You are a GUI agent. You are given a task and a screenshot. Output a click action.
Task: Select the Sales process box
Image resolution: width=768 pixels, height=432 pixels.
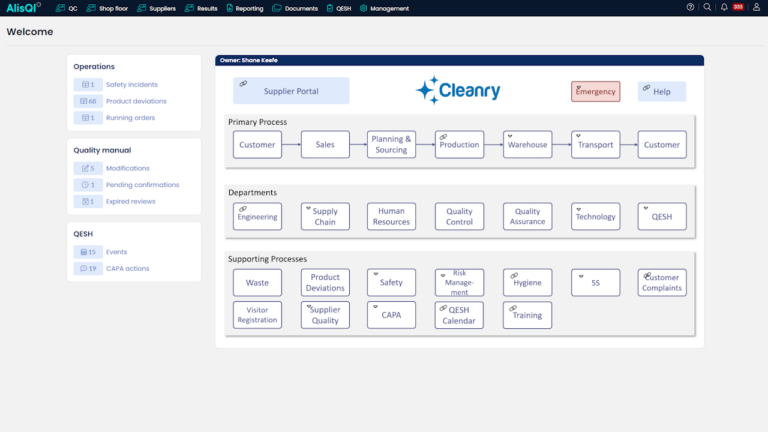(325, 144)
